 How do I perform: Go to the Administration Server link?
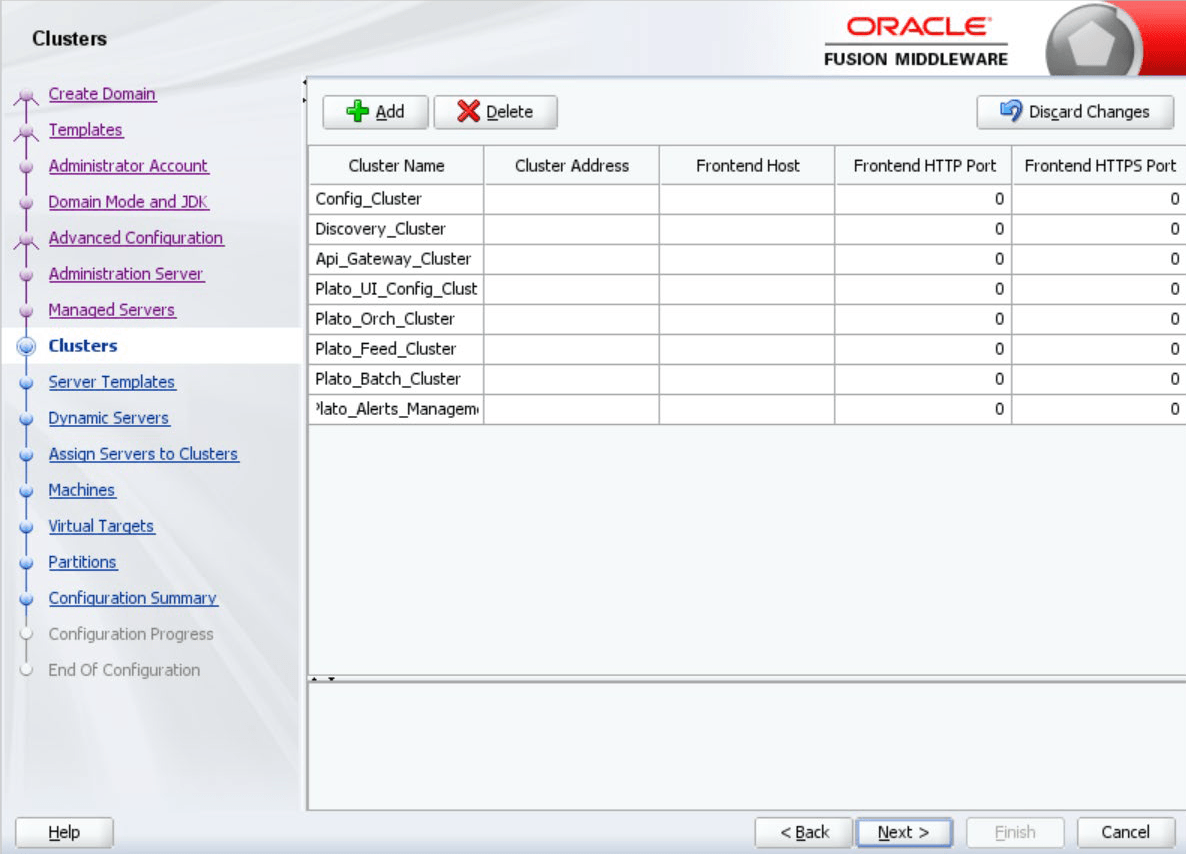pyautogui.click(x=126, y=274)
